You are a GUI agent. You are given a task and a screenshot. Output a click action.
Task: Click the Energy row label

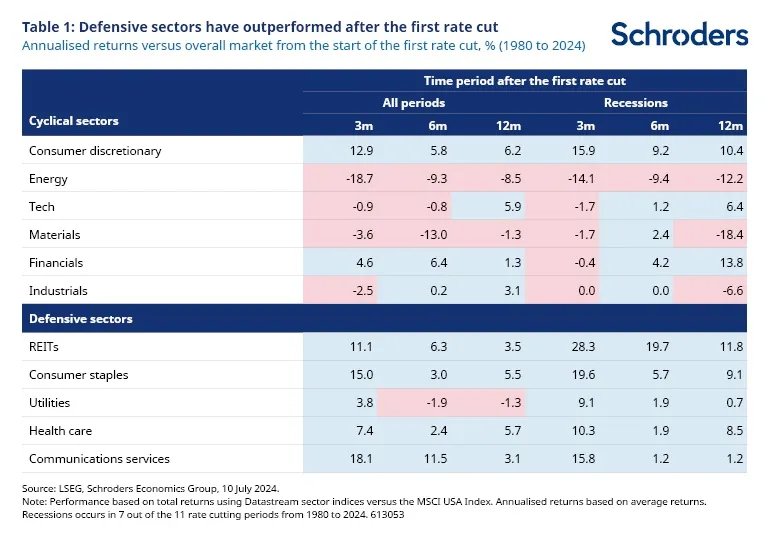tap(49, 178)
